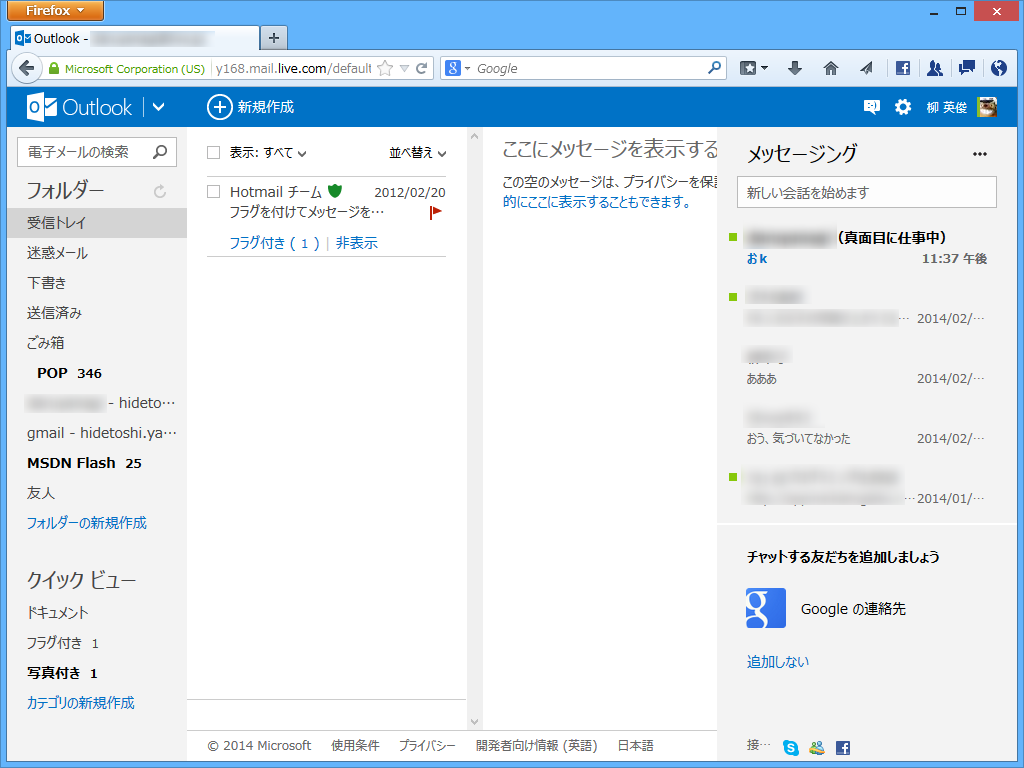Viewport: 1024px width, 768px height.
Task: Click the Skype icon at the bottom
Action: 790,747
